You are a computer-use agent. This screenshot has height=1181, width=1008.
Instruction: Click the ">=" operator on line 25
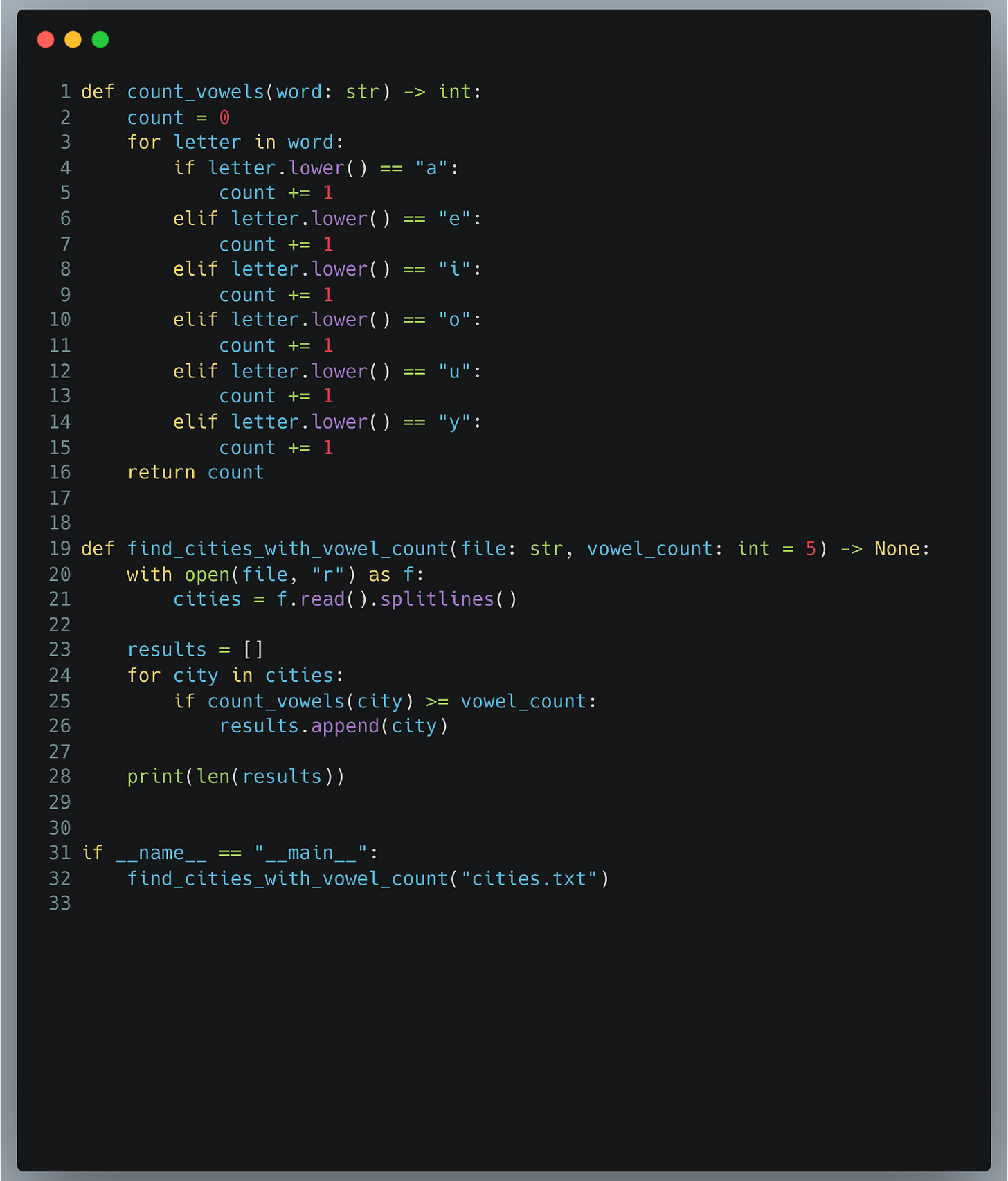[437, 701]
